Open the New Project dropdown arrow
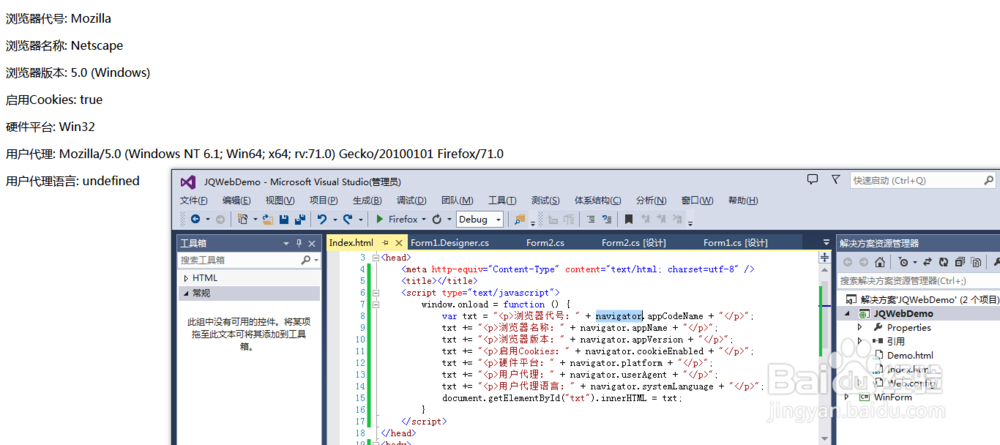The height and width of the screenshot is (445, 1000). 255,219
